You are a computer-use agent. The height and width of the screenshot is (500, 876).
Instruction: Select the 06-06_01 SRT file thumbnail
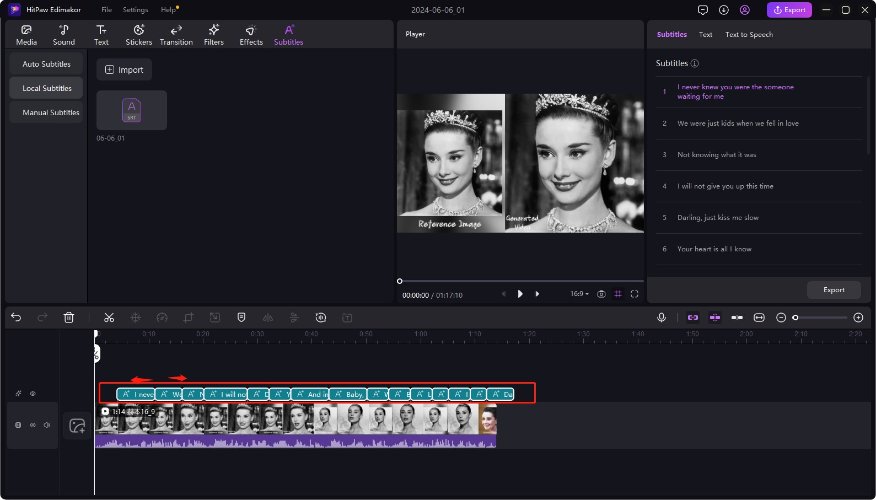132,110
